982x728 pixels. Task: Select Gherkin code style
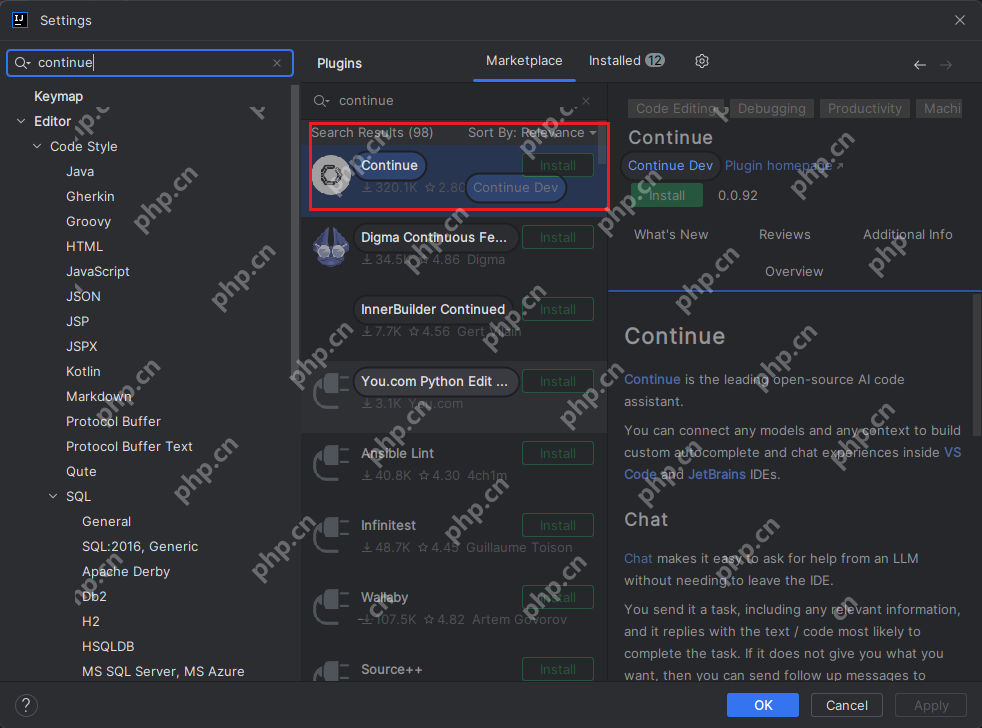(90, 196)
